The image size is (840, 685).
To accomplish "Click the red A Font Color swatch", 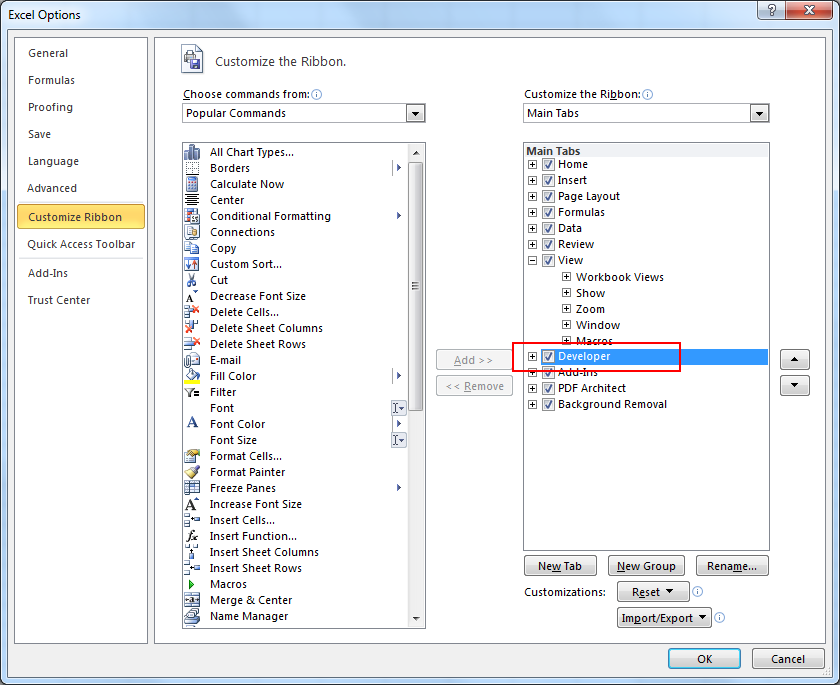I will [x=194, y=424].
